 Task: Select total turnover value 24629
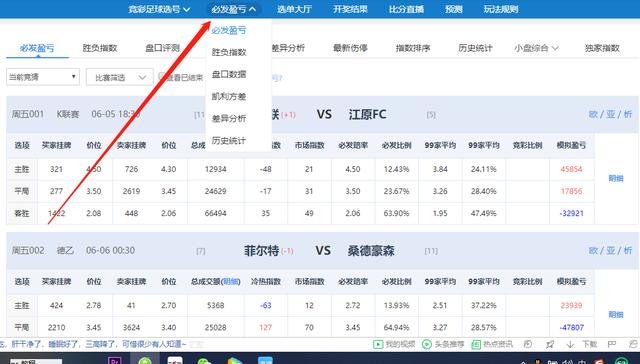coord(216,191)
